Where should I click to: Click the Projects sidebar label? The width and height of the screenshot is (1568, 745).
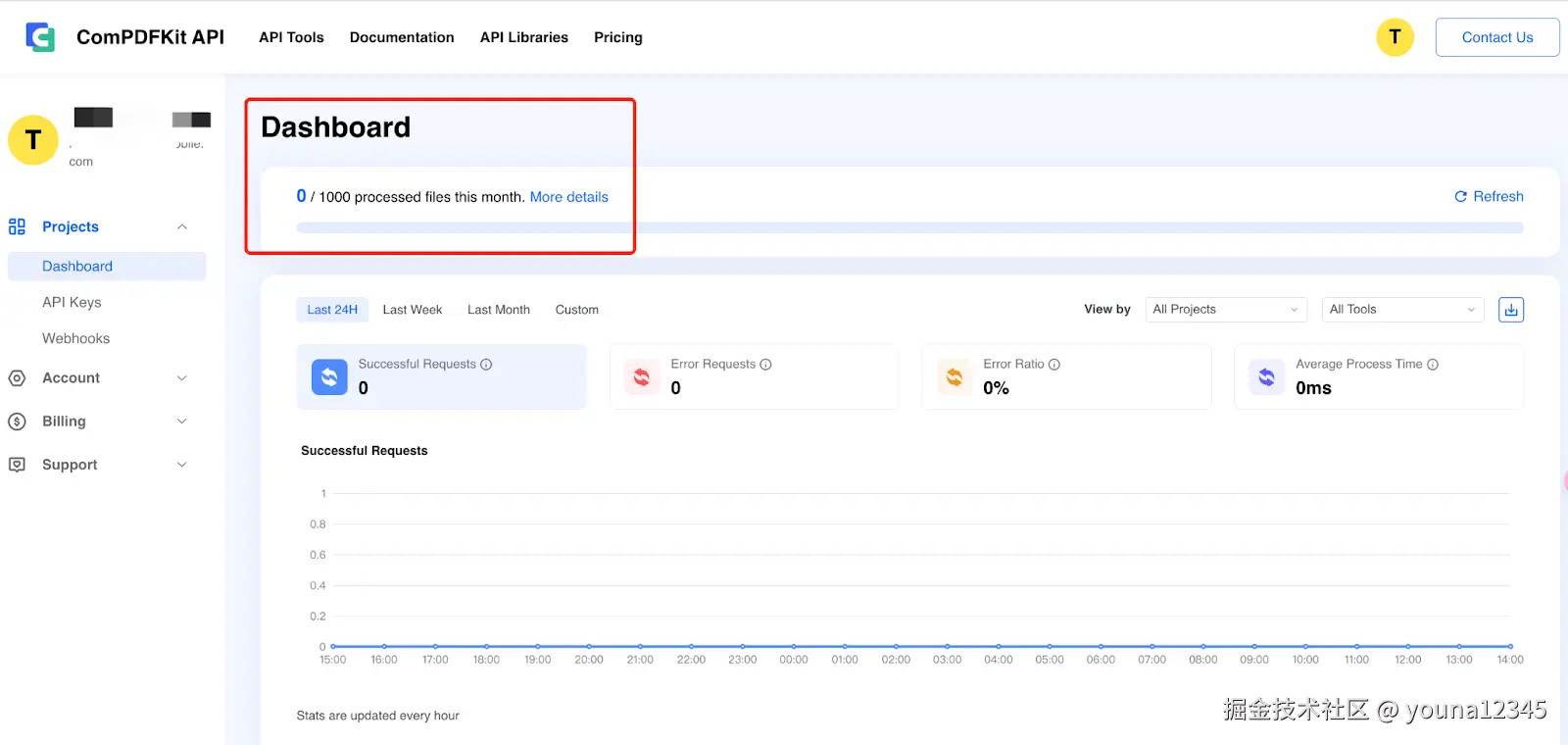pyautogui.click(x=71, y=226)
